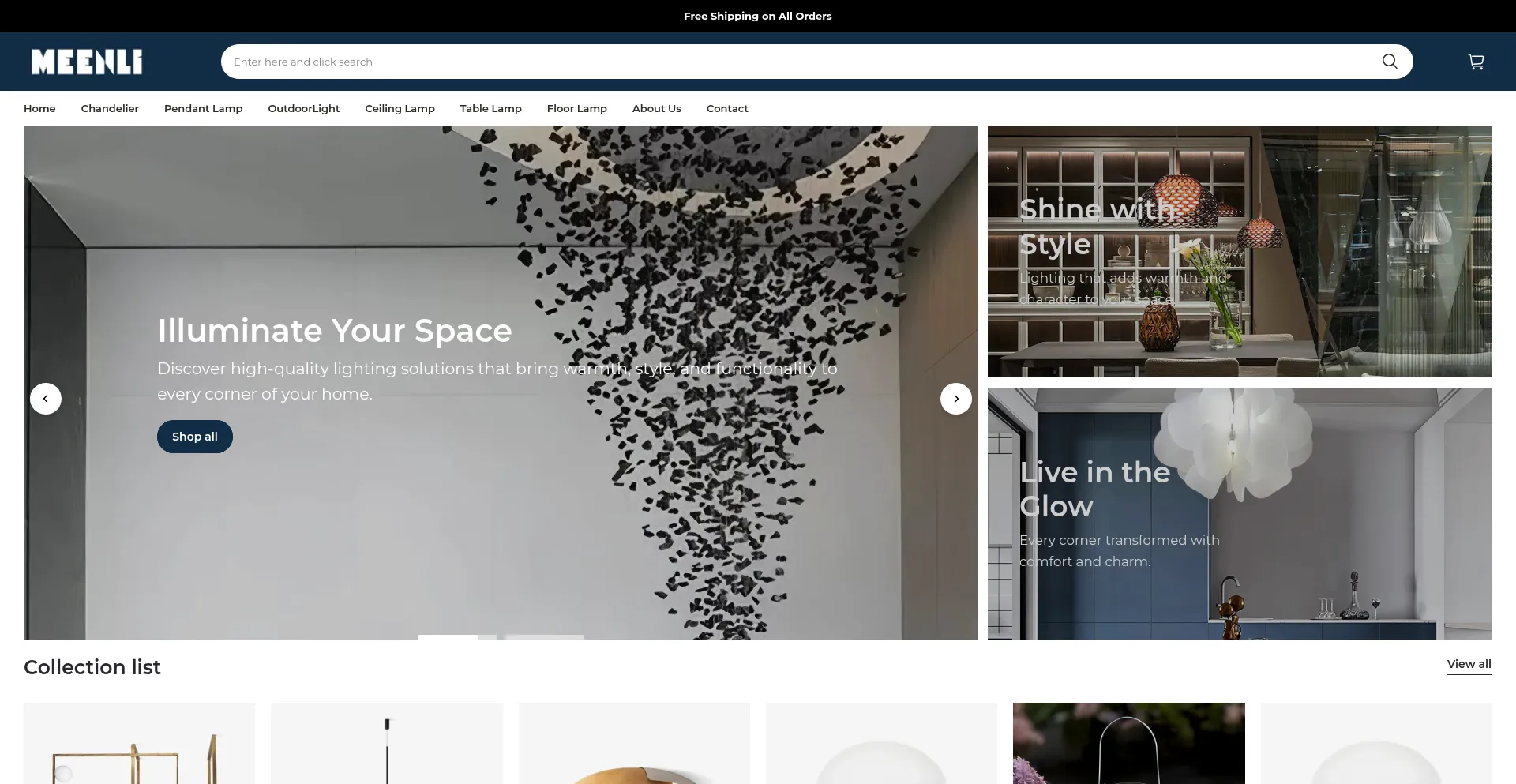Click the search magnifier icon
The image size is (1516, 784).
[1389, 62]
